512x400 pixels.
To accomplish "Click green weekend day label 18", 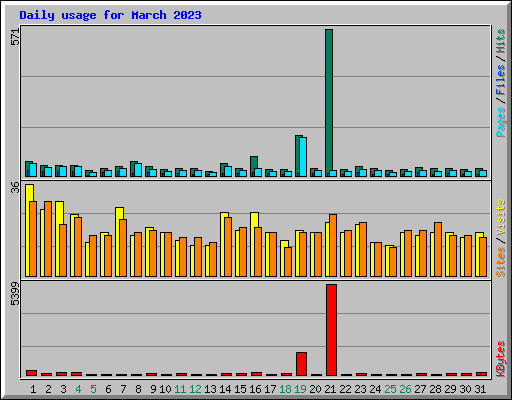I will pos(285,389).
